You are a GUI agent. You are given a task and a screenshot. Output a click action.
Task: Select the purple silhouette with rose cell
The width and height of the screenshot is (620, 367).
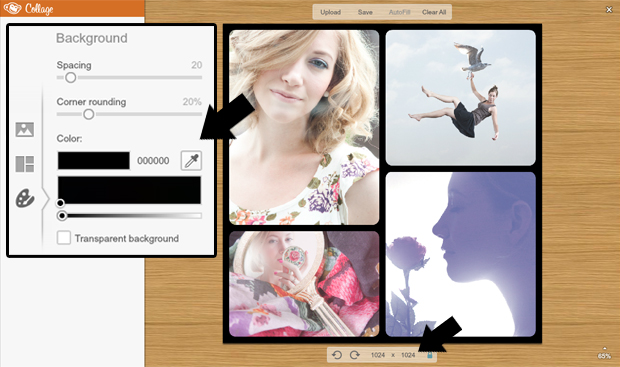click(x=461, y=254)
